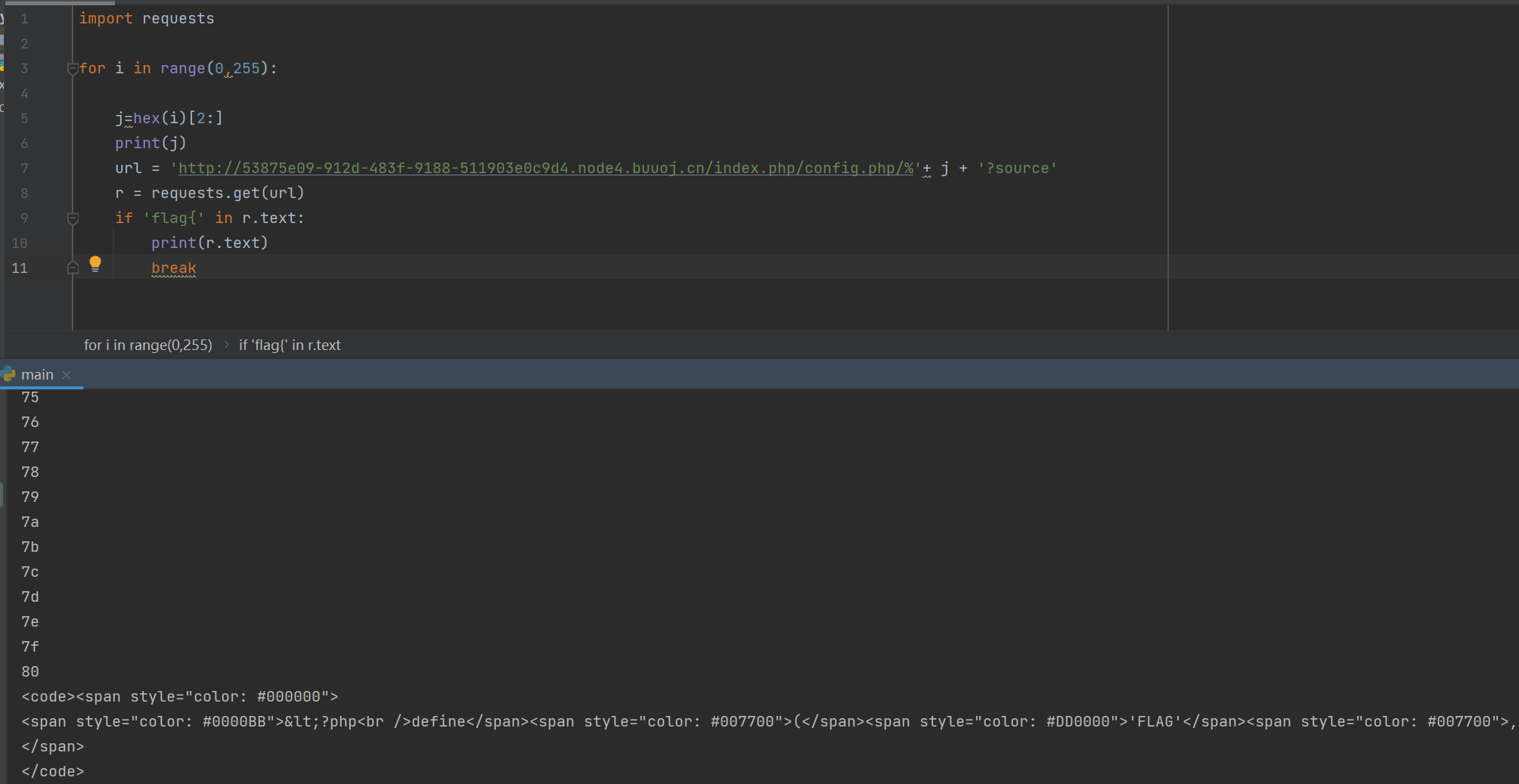The height and width of the screenshot is (784, 1519).
Task: Click the Python icon on main tab
Action: click(9, 374)
